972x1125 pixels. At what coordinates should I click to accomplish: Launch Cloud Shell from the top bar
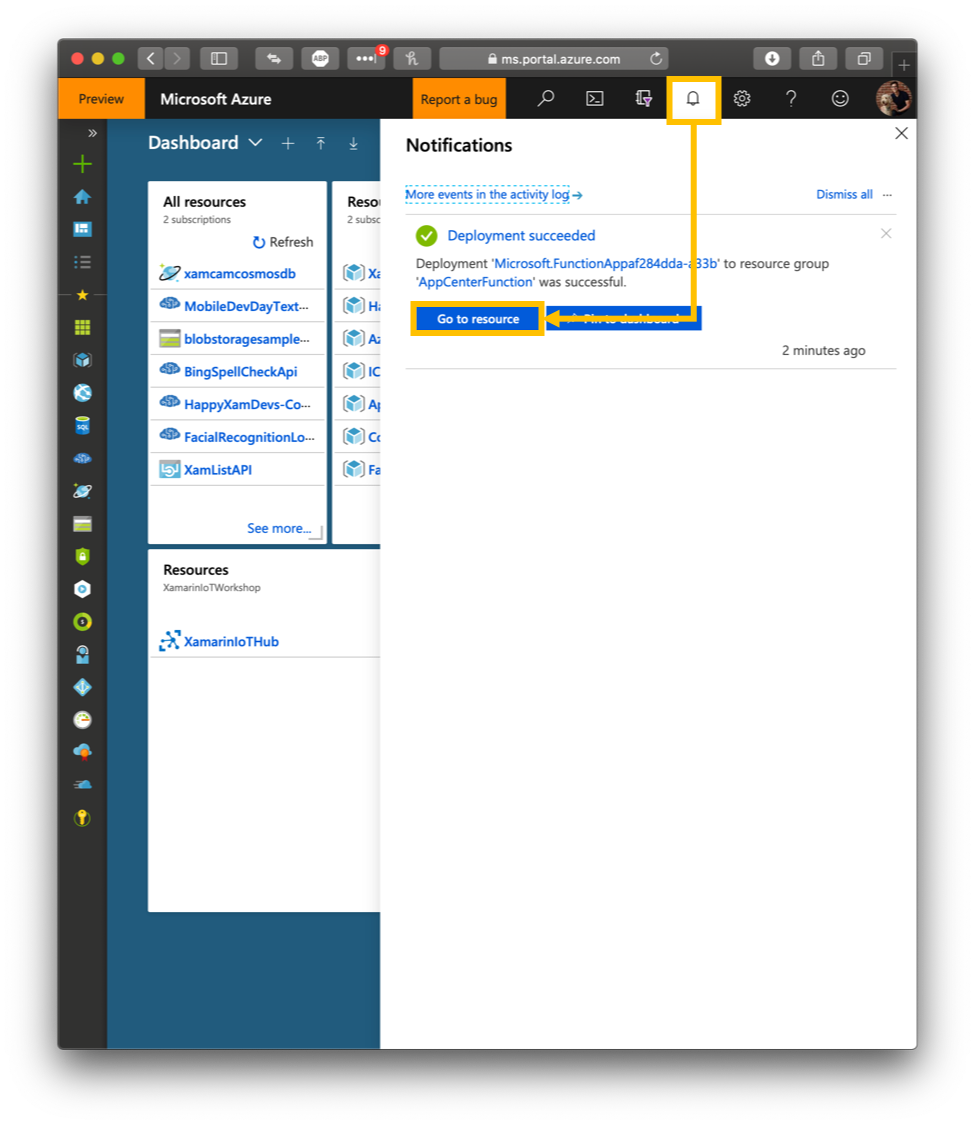tap(595, 98)
